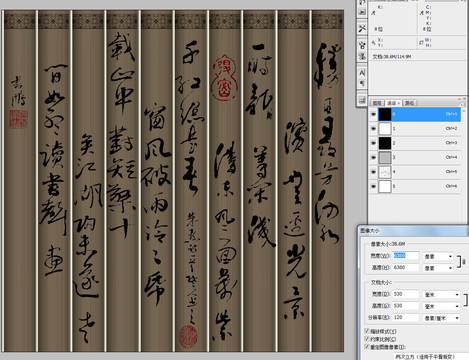Click the 文档:38.6M/114.9M info text
The height and width of the screenshot is (360, 469).
tap(392, 57)
